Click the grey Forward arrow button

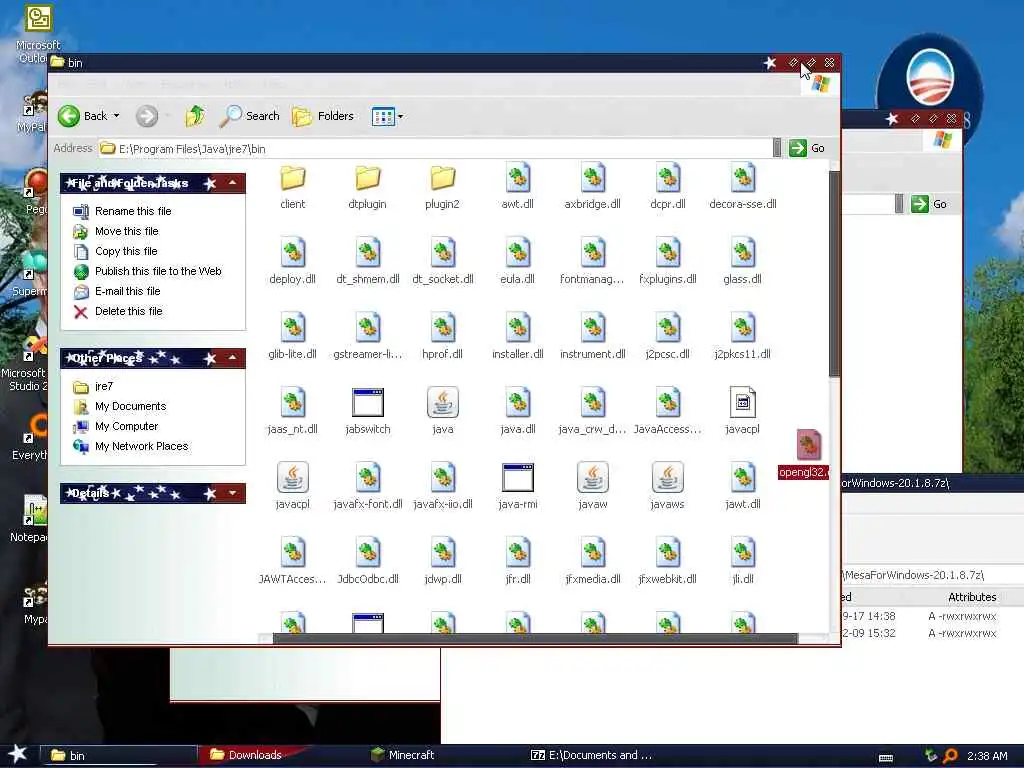tap(147, 116)
